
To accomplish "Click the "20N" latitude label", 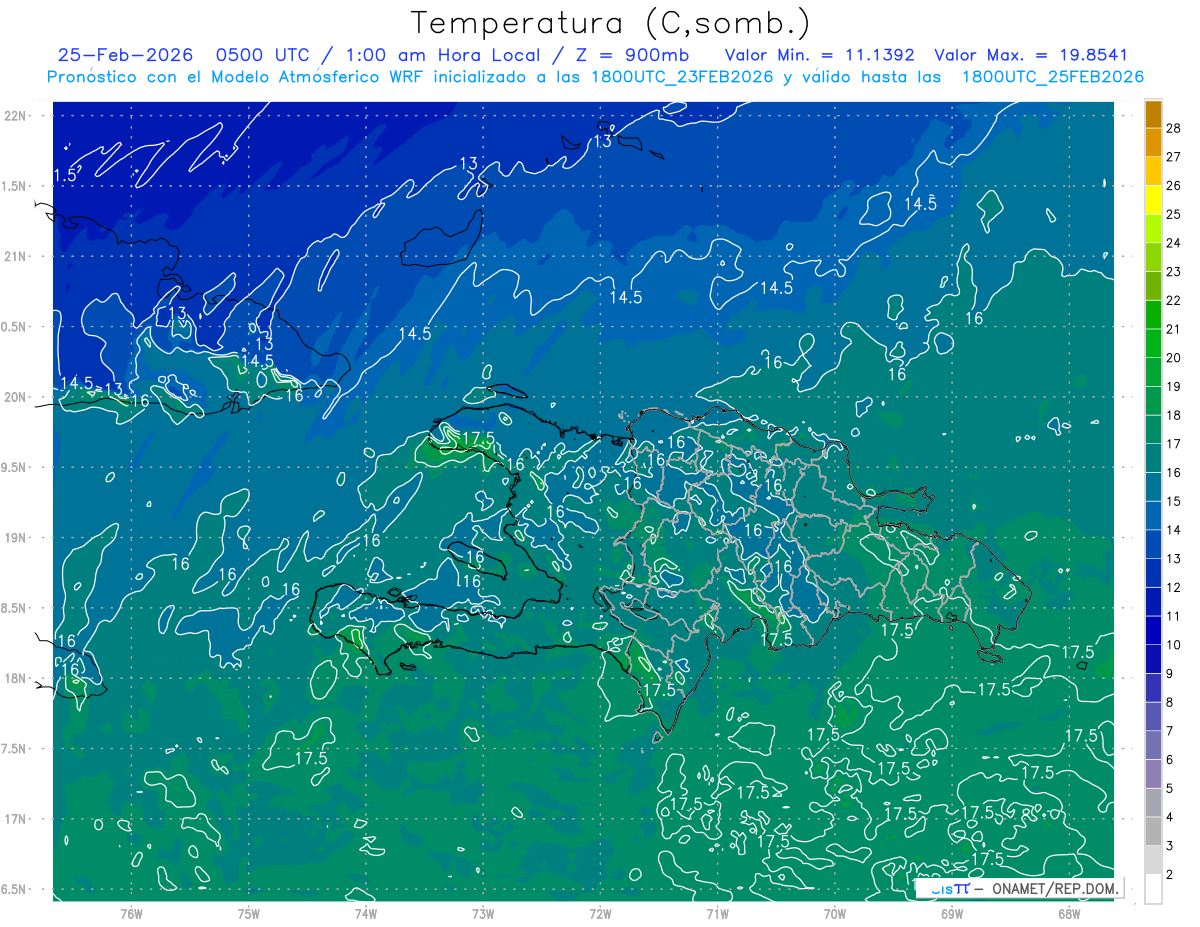I will (x=15, y=397).
